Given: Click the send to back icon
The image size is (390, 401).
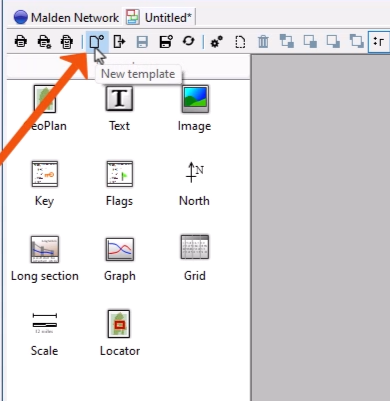Looking at the screenshot, I should (356, 41).
